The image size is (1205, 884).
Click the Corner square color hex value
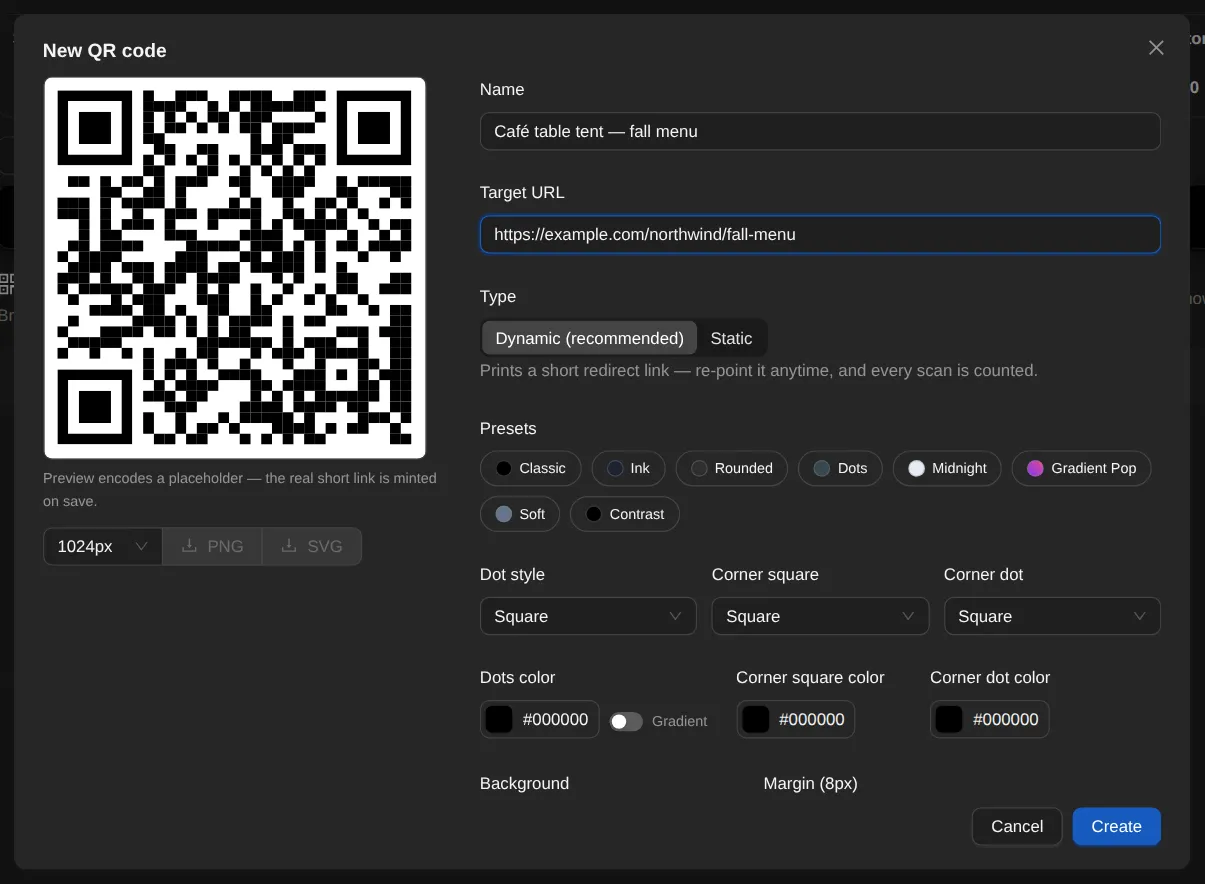812,719
